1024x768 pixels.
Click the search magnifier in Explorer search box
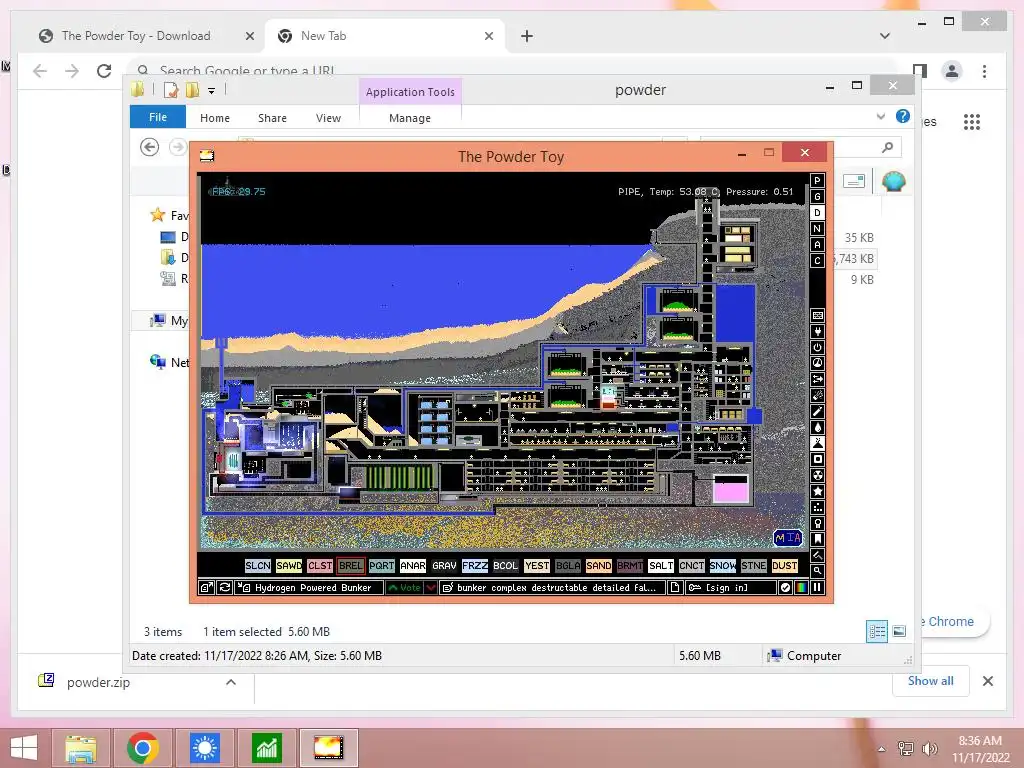click(887, 148)
